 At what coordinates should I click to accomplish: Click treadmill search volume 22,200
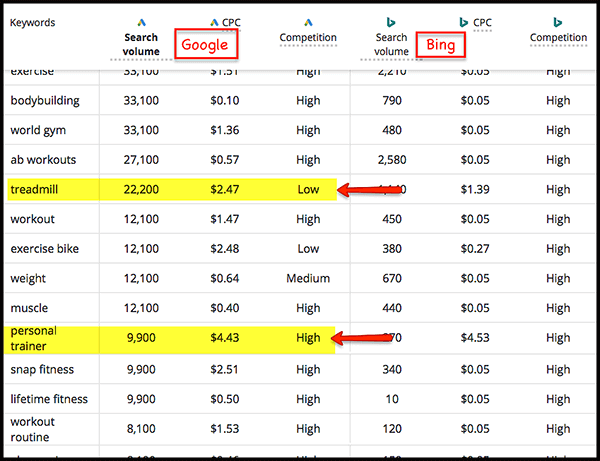[141, 189]
